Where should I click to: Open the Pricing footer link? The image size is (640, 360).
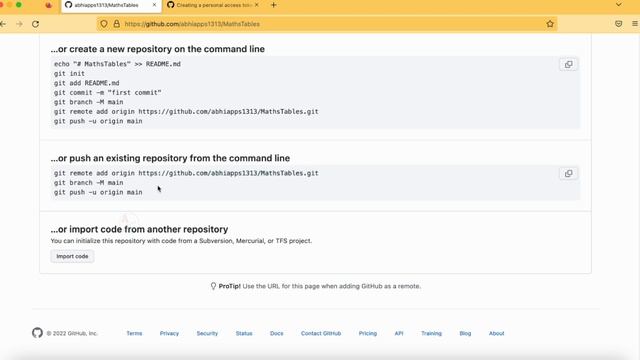(x=368, y=333)
